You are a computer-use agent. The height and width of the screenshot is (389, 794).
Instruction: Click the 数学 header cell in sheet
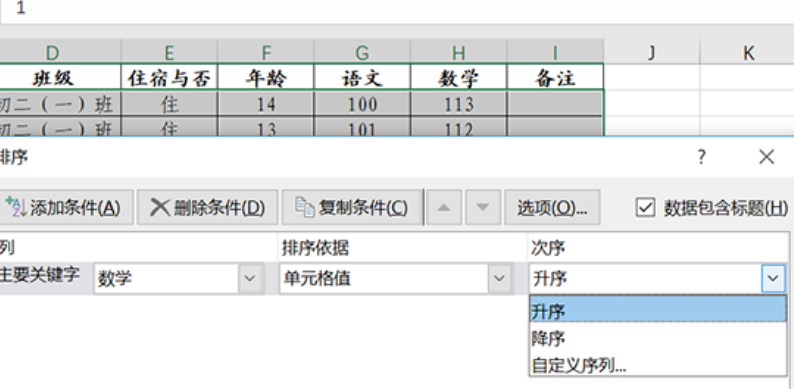[x=459, y=77]
